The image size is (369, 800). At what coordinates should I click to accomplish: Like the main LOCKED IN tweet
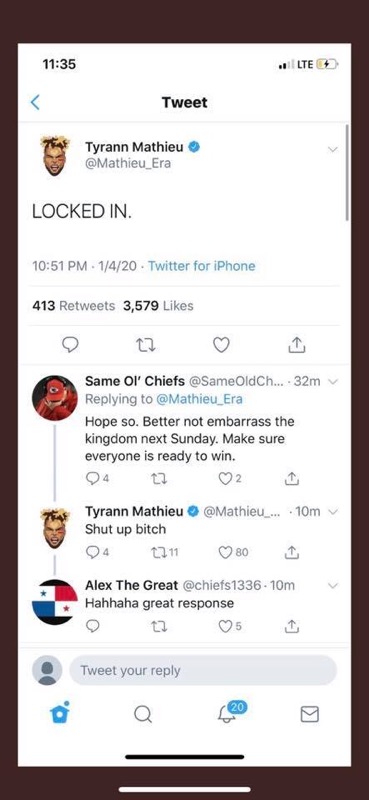[220, 346]
